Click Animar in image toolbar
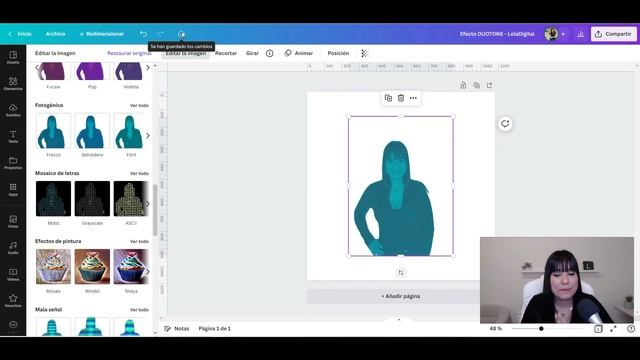Image resolution: width=640 pixels, height=360 pixels. (299, 53)
